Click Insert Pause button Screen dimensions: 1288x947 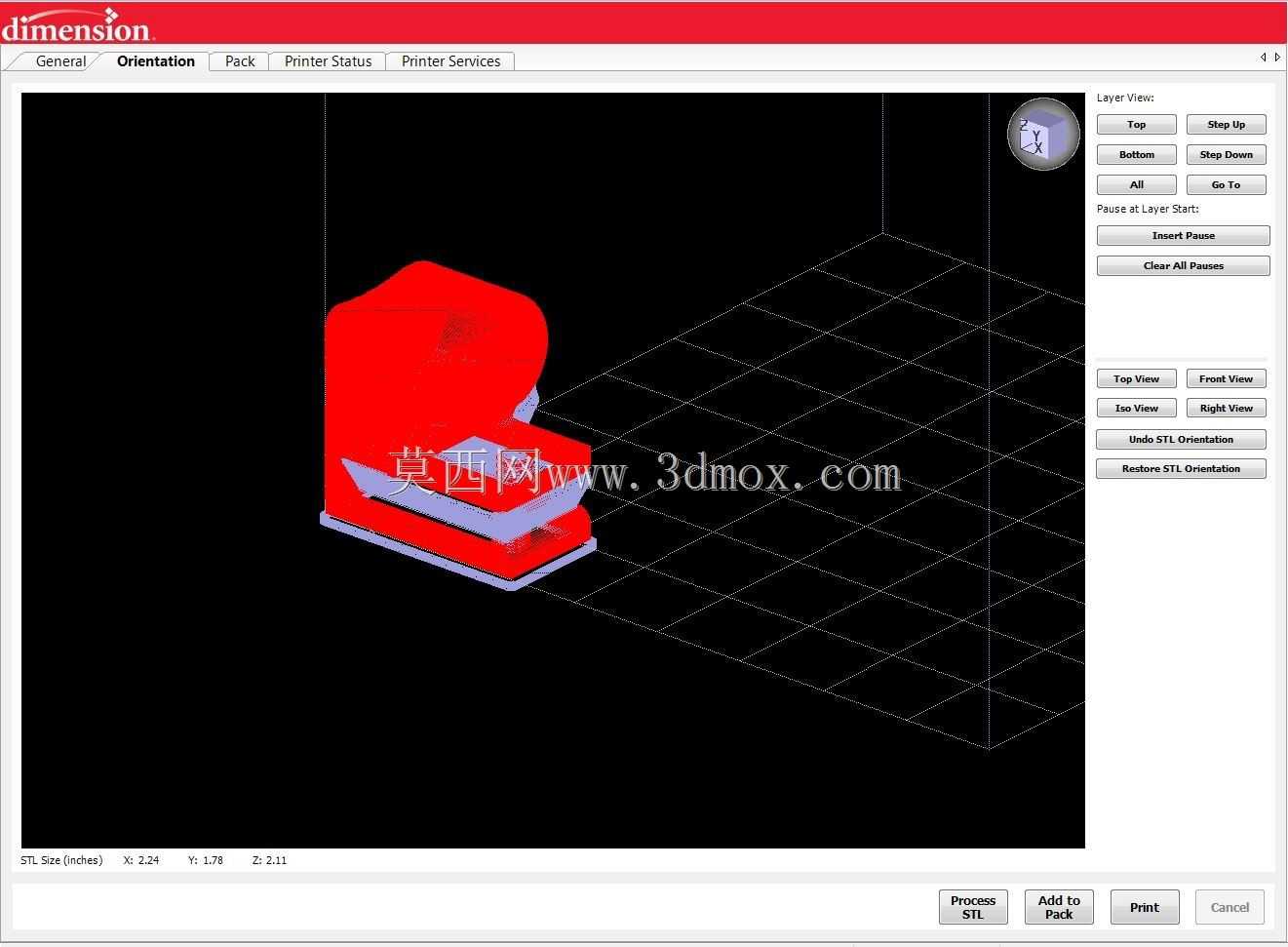pos(1184,236)
